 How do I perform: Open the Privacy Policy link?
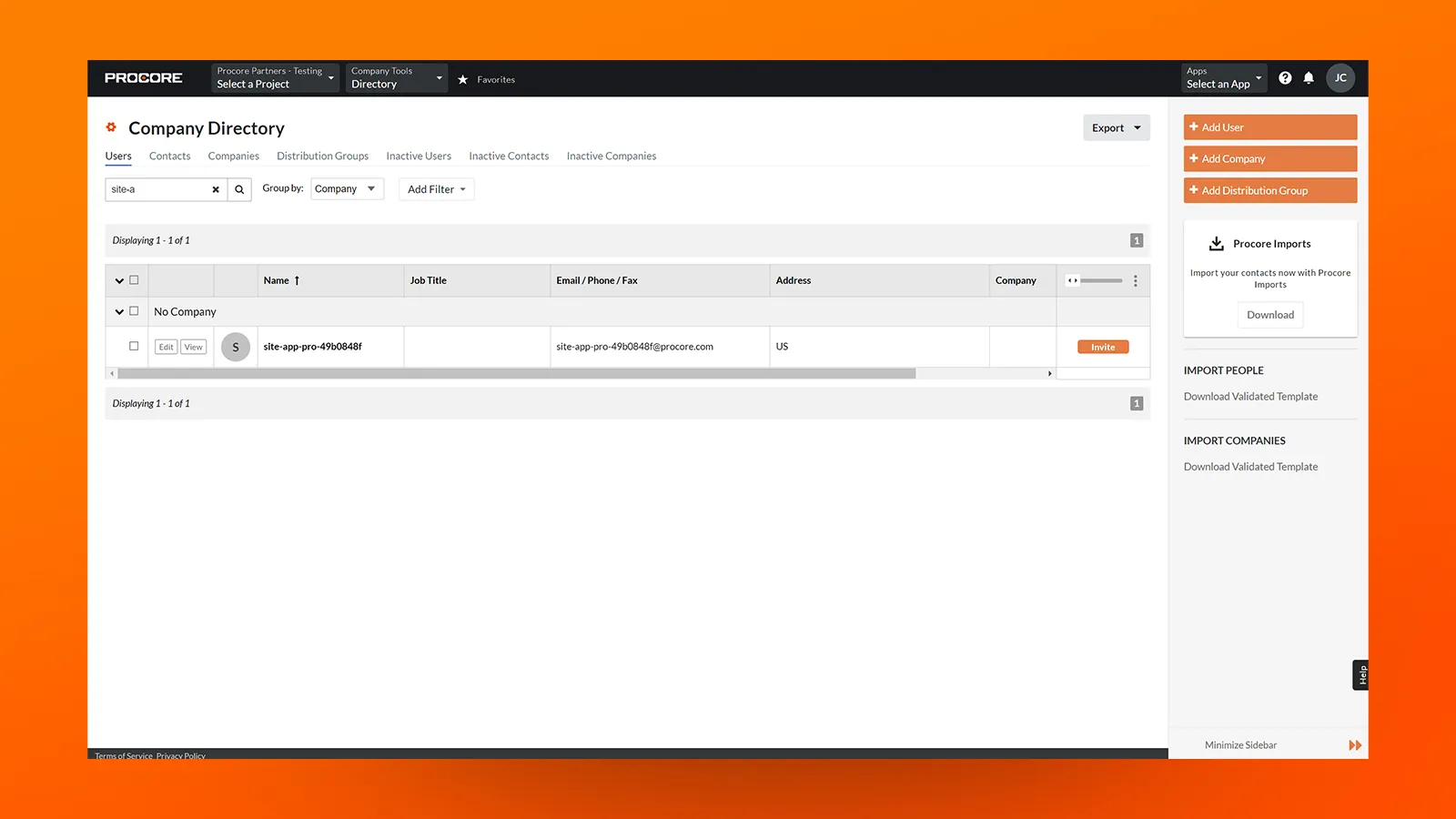181,756
